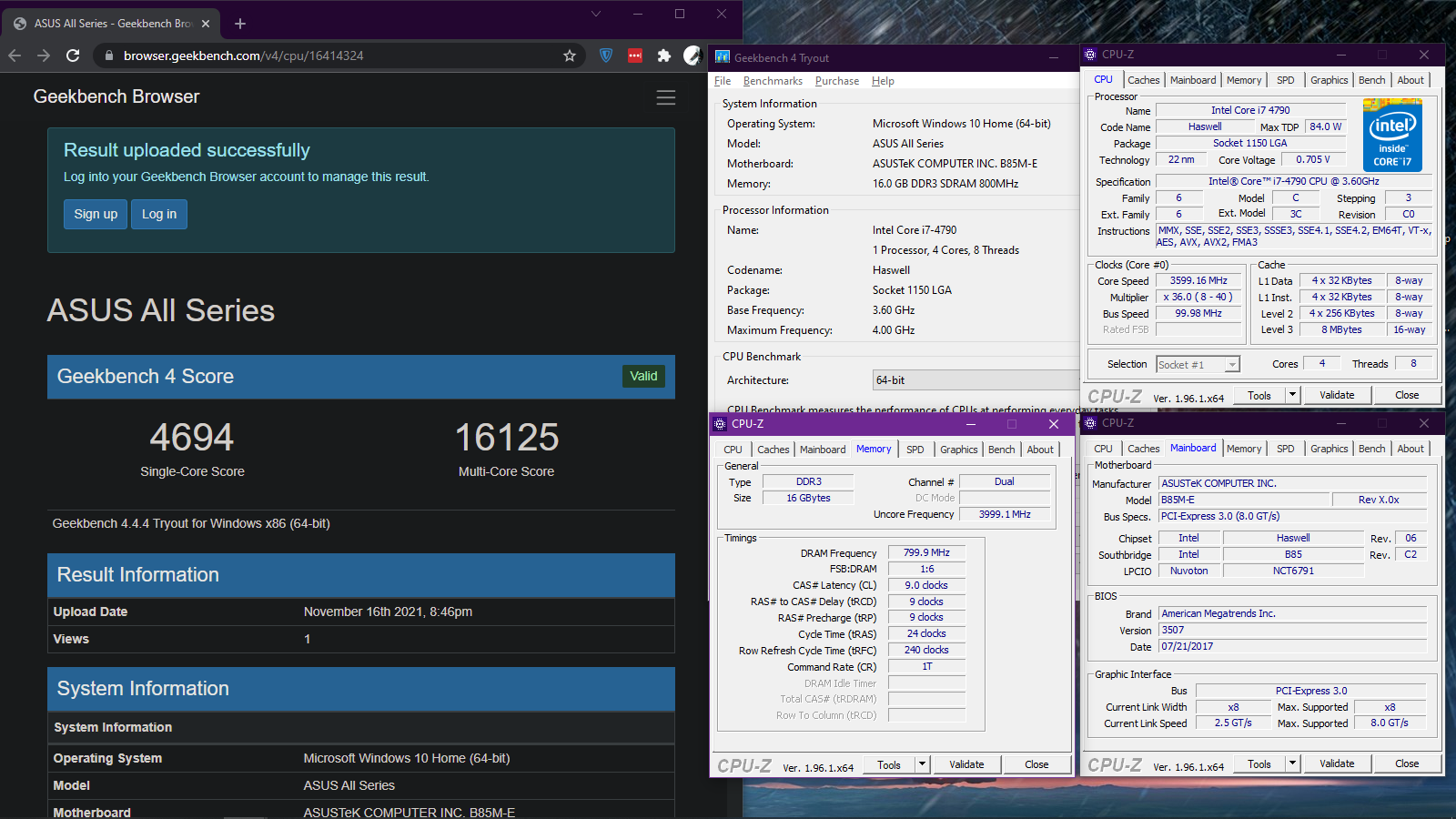Click Validate in the Mainboard CPU-Z window
Screen dimensions: 1456x819
click(x=1337, y=763)
